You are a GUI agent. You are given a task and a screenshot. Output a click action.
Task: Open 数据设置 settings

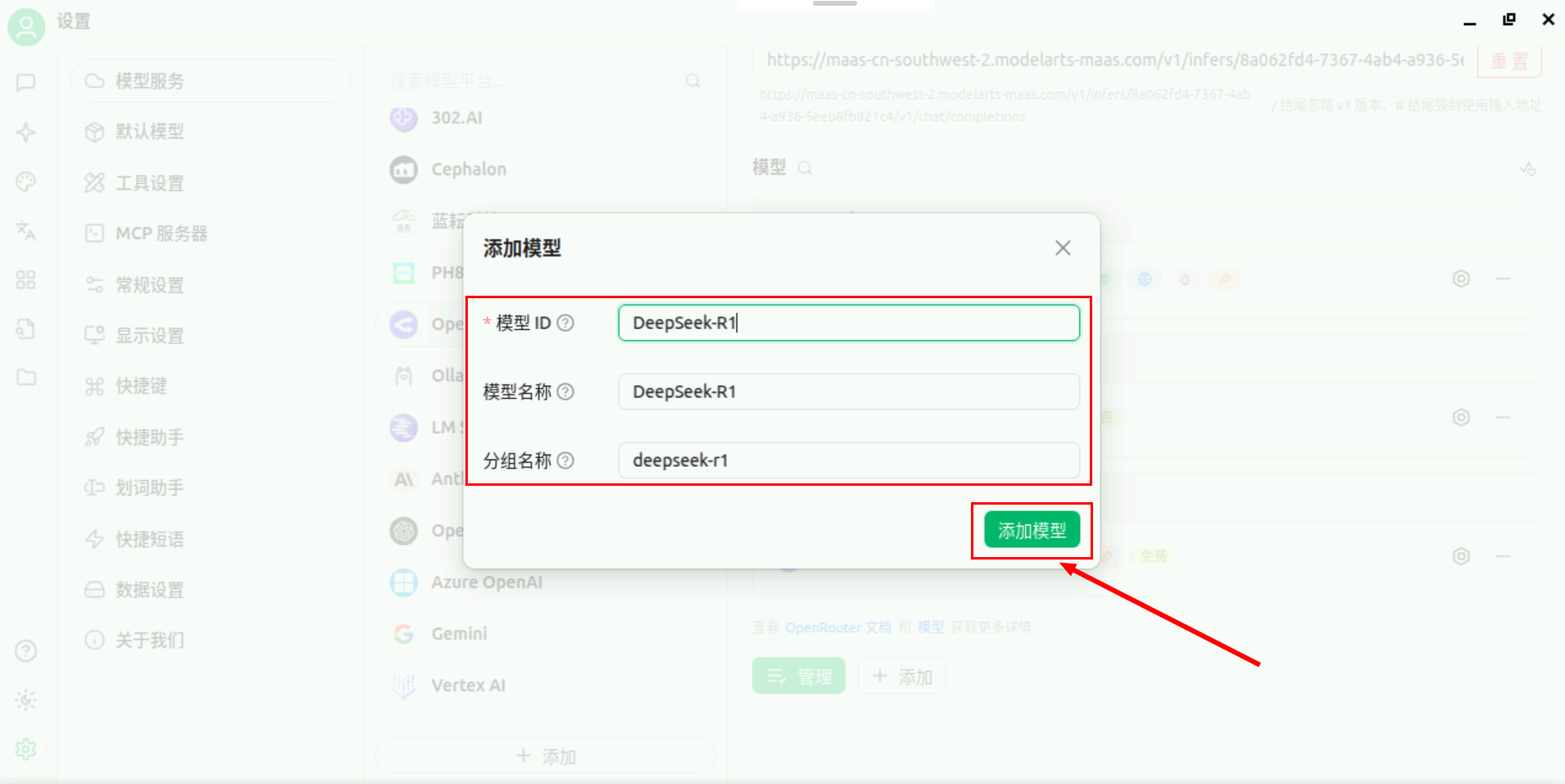pyautogui.click(x=211, y=590)
